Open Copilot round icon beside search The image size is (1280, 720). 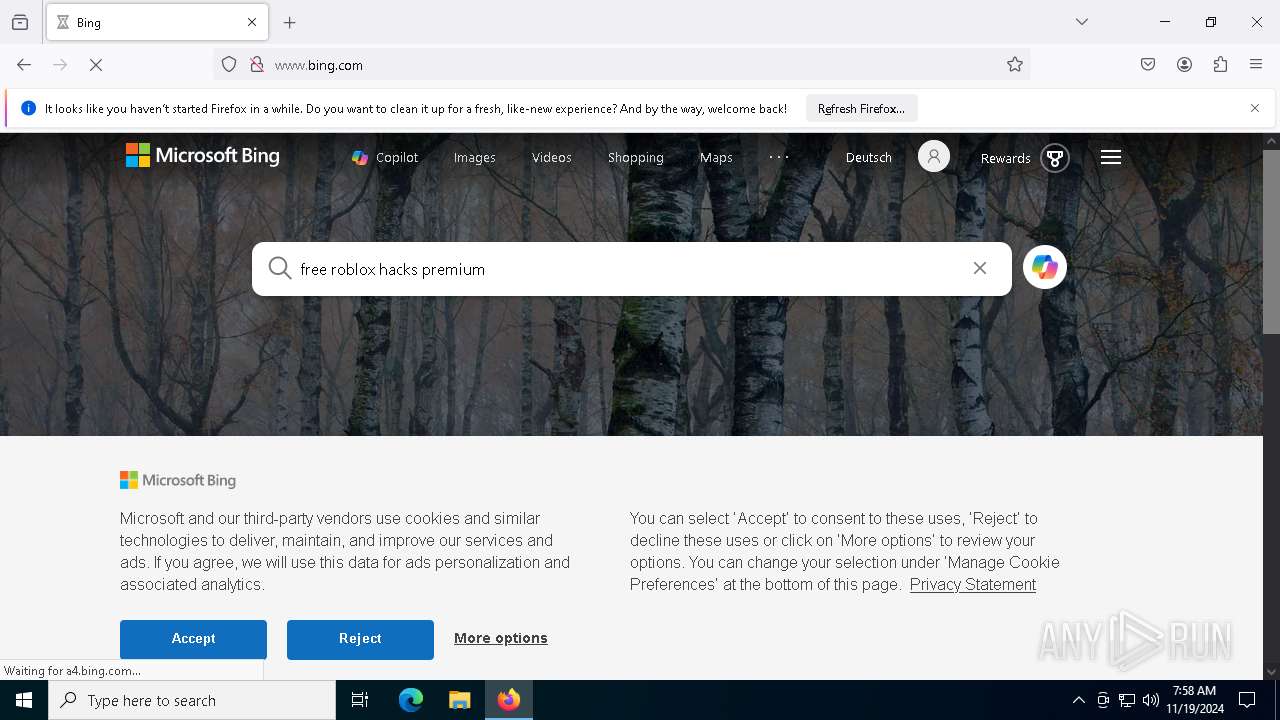coord(1045,268)
